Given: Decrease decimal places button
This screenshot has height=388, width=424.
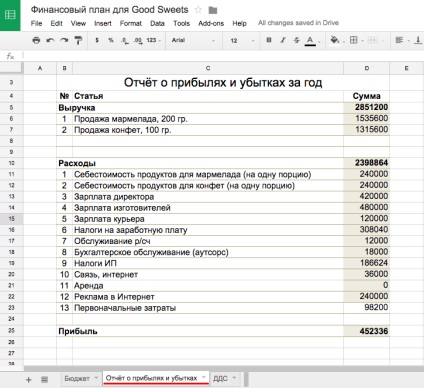Looking at the screenshot, I should (124, 41).
